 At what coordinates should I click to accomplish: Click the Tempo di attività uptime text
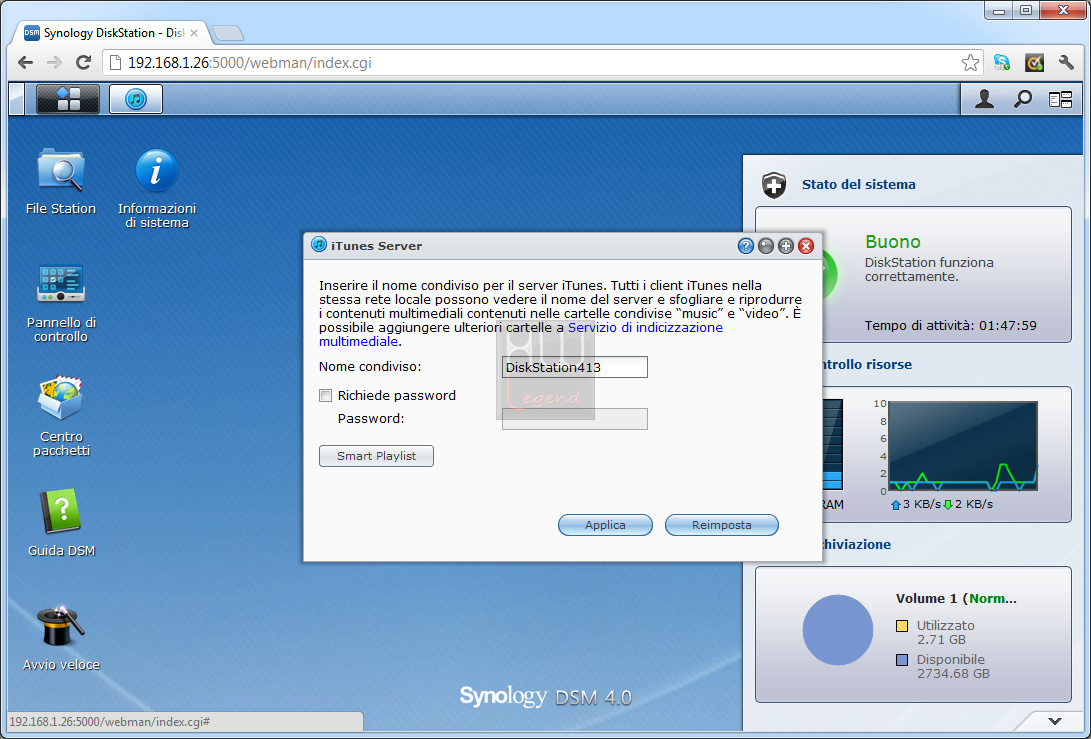[950, 326]
